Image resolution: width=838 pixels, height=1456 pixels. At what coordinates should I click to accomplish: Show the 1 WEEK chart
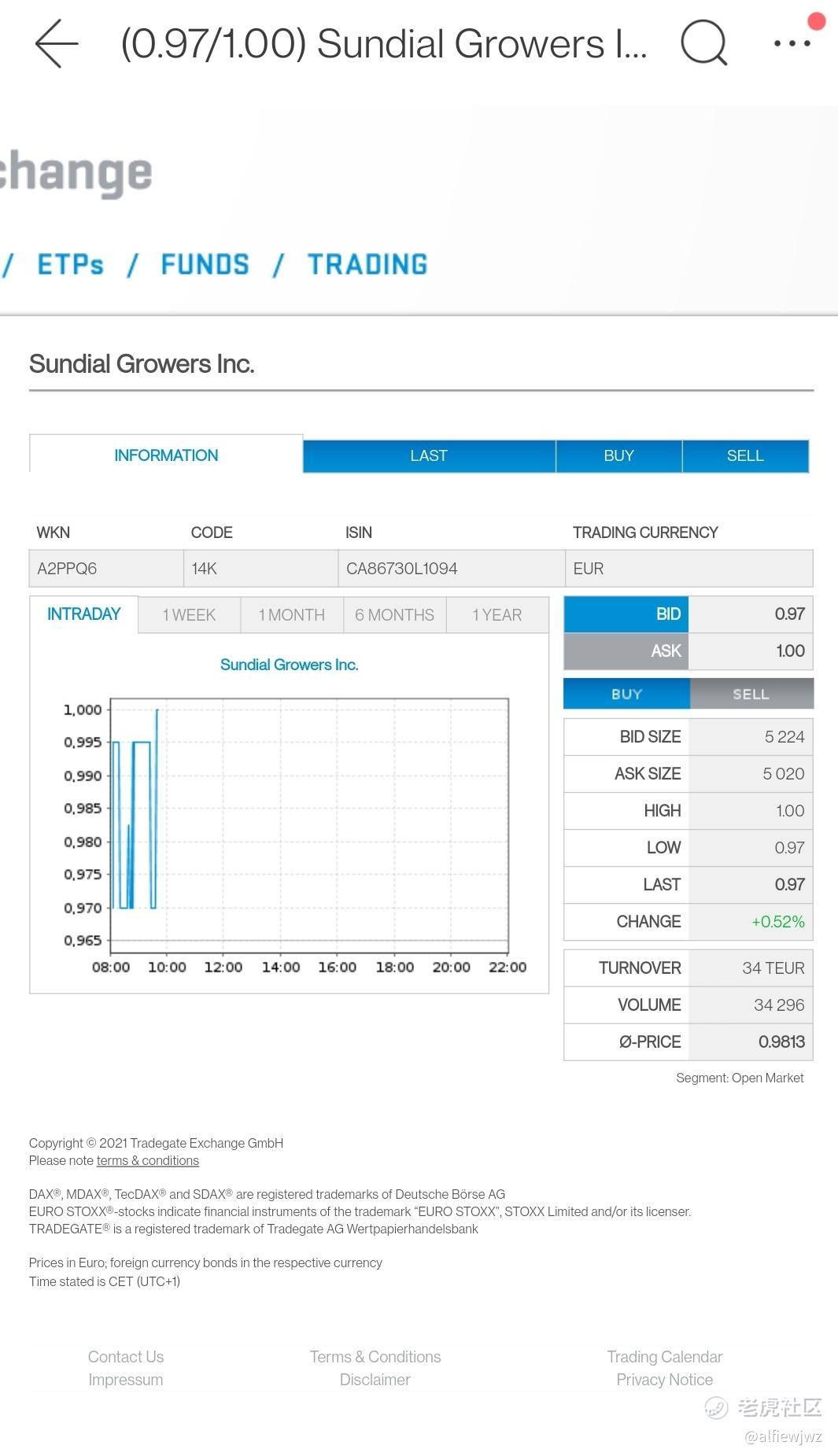pyautogui.click(x=189, y=615)
